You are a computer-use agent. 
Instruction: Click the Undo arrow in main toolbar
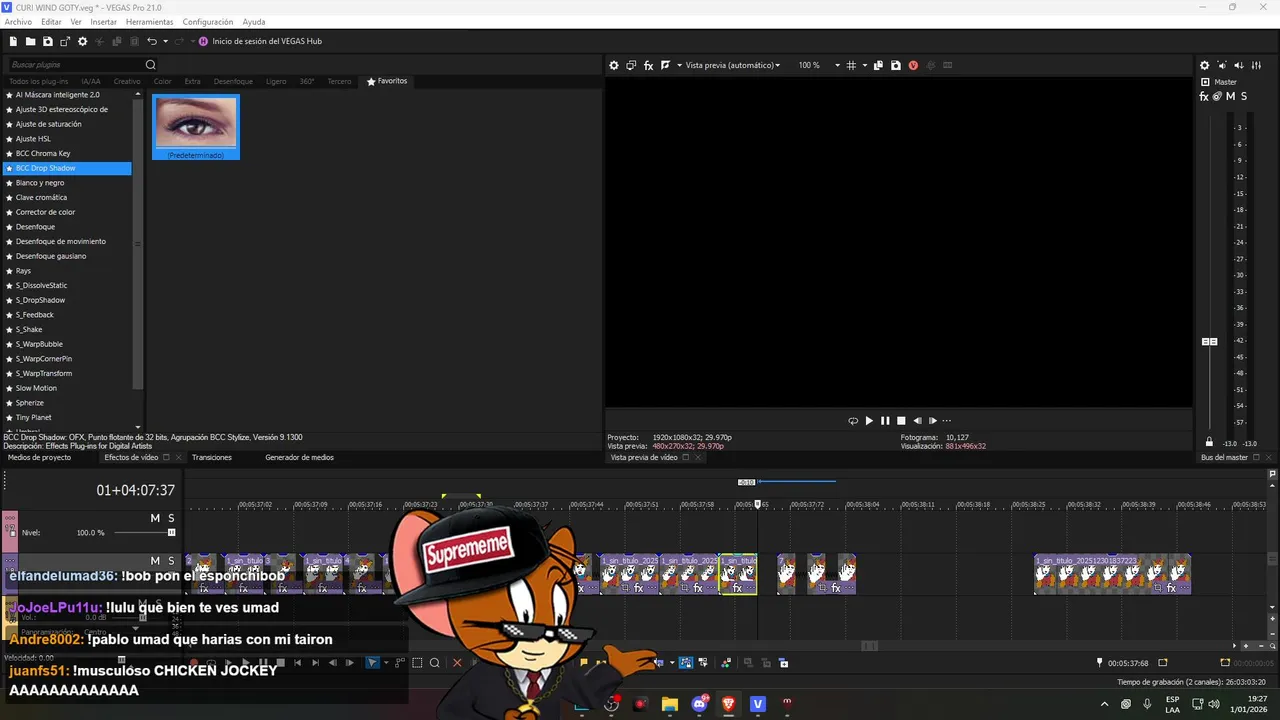tap(151, 41)
